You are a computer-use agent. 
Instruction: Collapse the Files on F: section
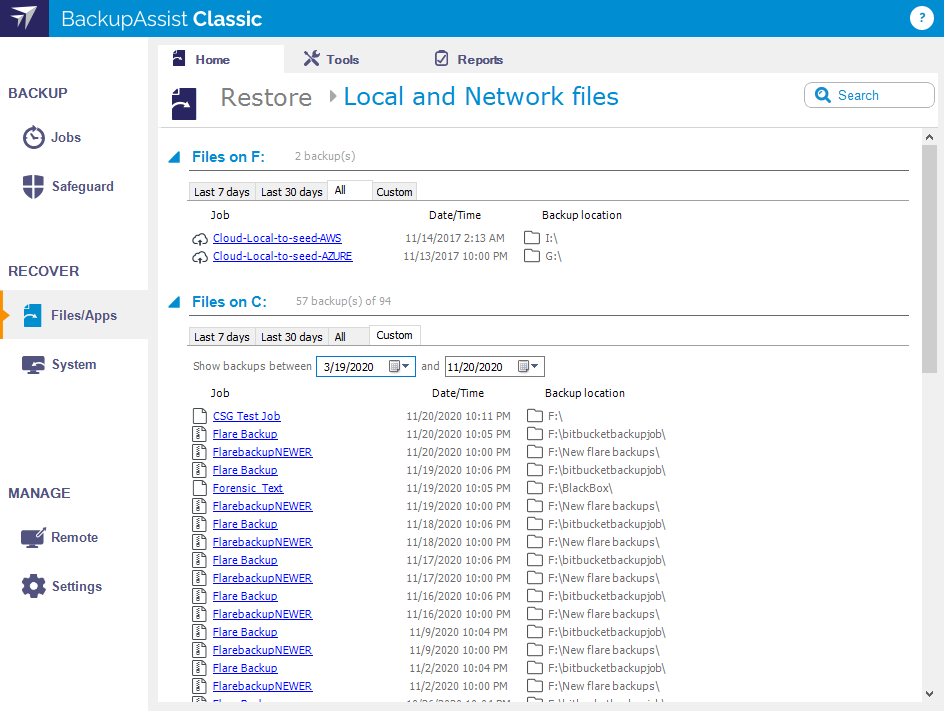(174, 157)
